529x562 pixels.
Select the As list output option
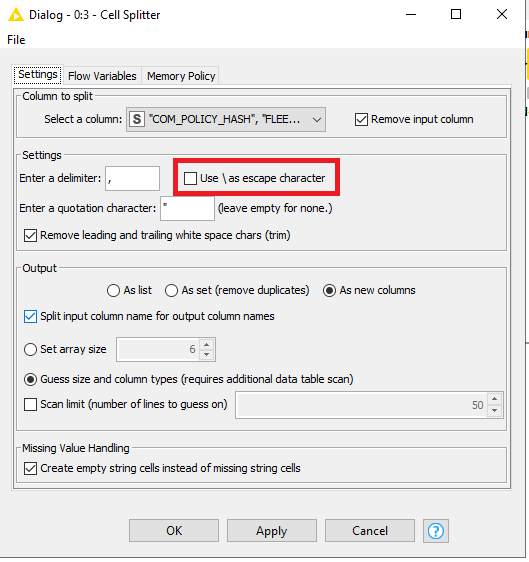tap(113, 290)
